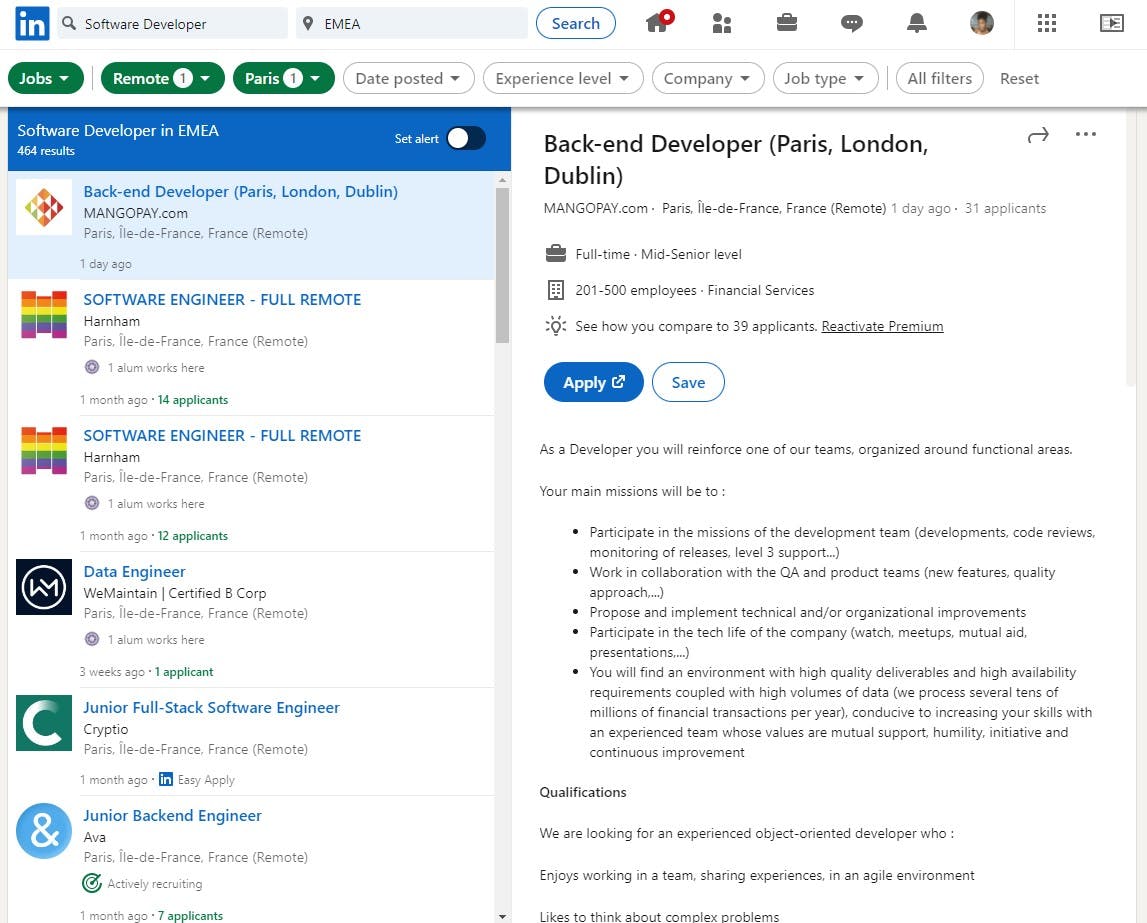This screenshot has width=1147, height=923.
Task: Save the Back-end Developer job
Action: point(688,382)
